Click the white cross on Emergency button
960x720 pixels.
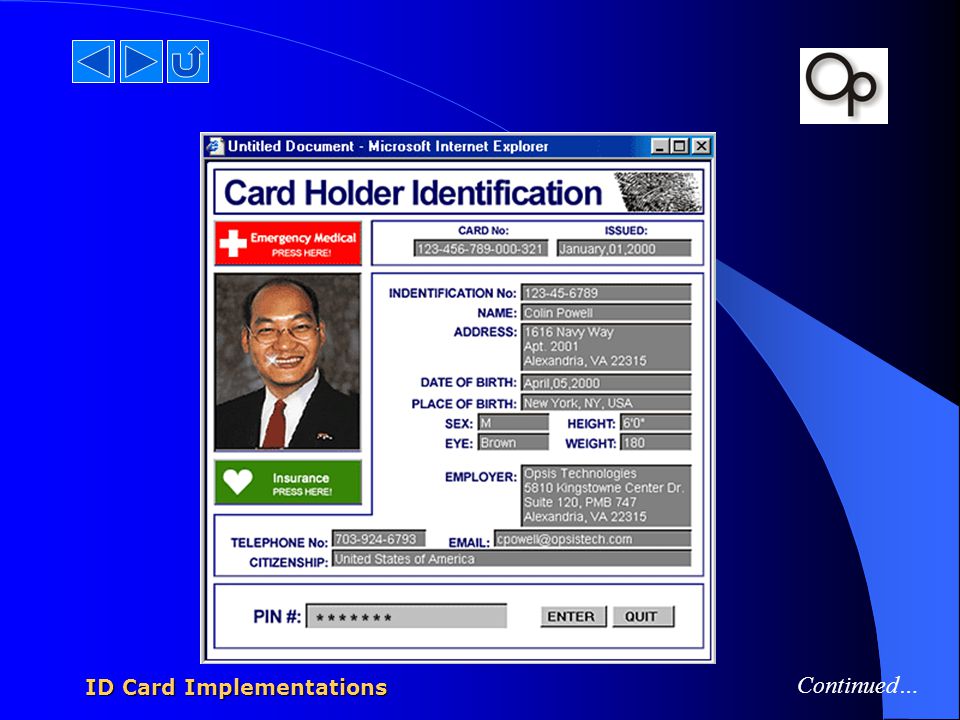(233, 243)
